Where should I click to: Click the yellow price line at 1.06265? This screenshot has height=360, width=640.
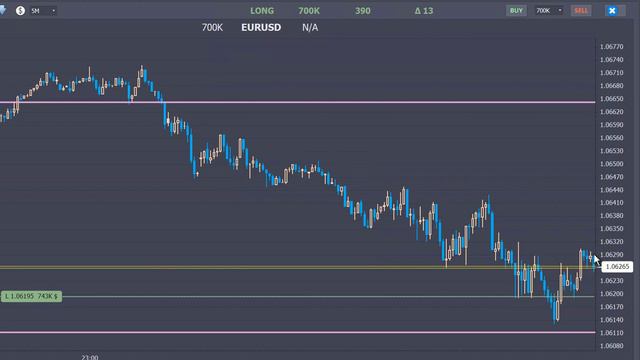click(297, 267)
